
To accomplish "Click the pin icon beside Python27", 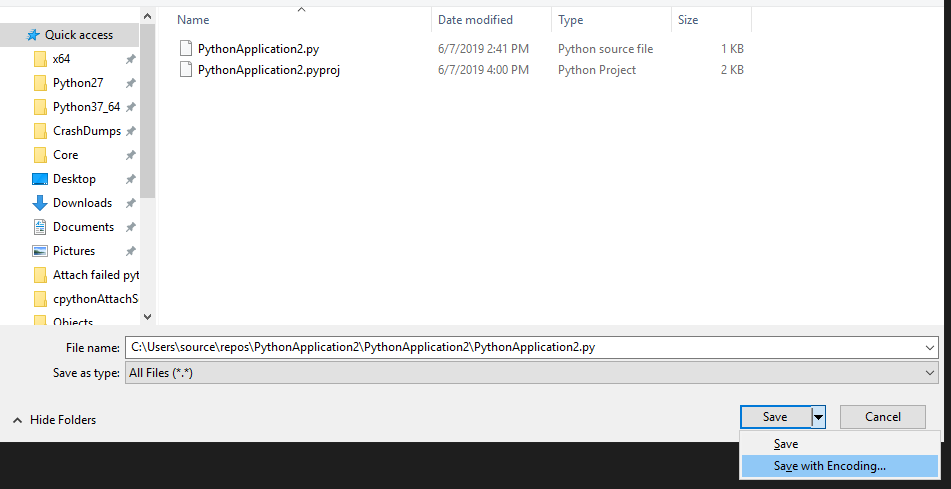I will pyautogui.click(x=130, y=83).
